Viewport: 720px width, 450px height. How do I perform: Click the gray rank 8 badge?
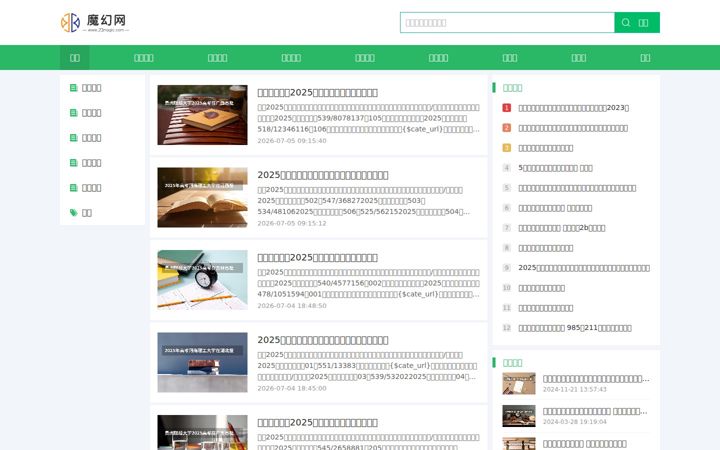pyautogui.click(x=506, y=248)
